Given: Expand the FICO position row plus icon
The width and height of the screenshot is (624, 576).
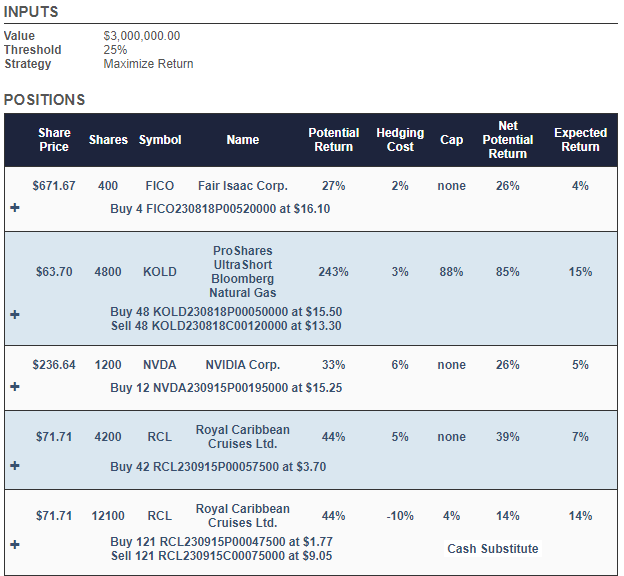Looking at the screenshot, I should point(15,208).
